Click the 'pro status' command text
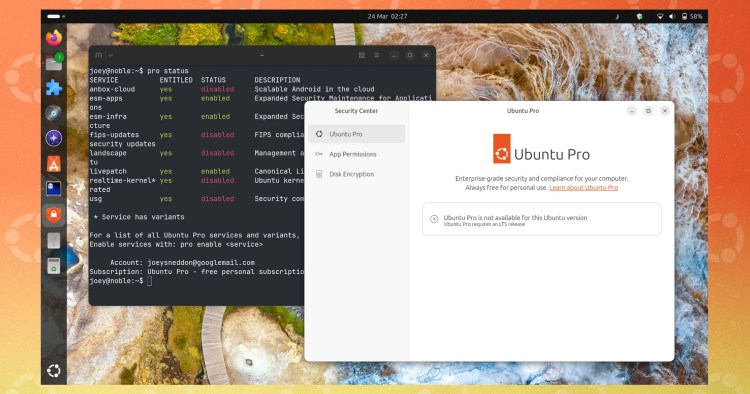This screenshot has width=750, height=394. tap(168, 71)
